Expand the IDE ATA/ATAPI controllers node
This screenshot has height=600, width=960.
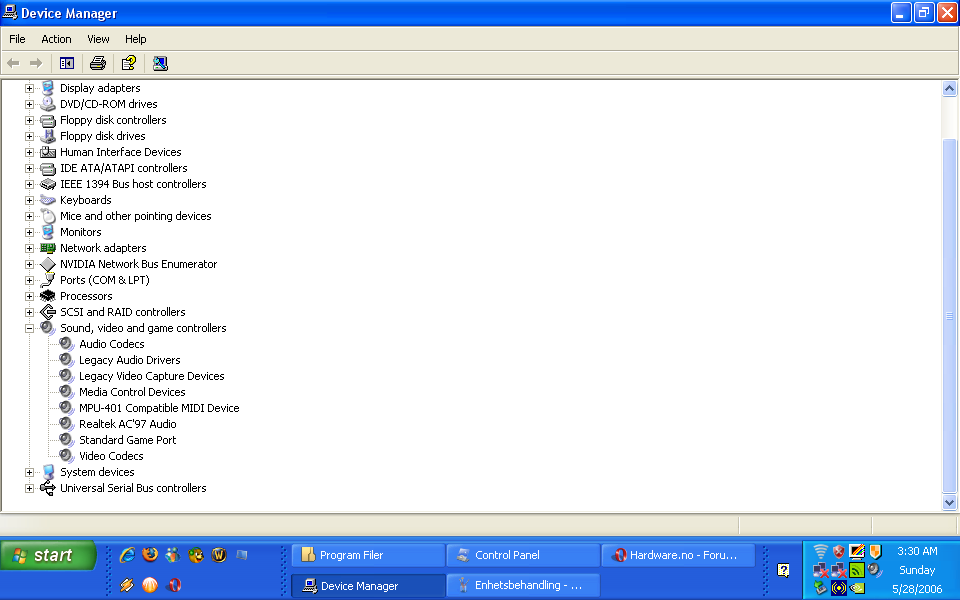29,168
